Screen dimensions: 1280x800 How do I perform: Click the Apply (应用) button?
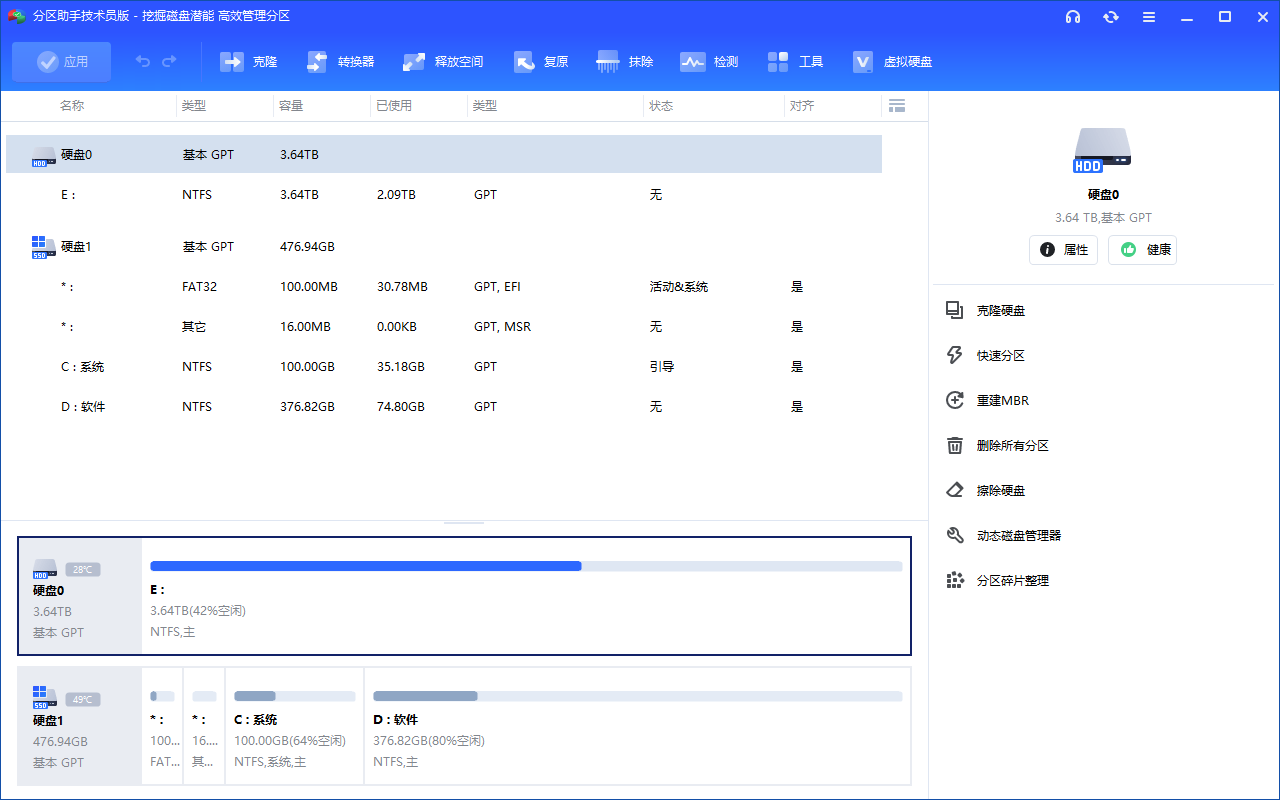[x=62, y=62]
